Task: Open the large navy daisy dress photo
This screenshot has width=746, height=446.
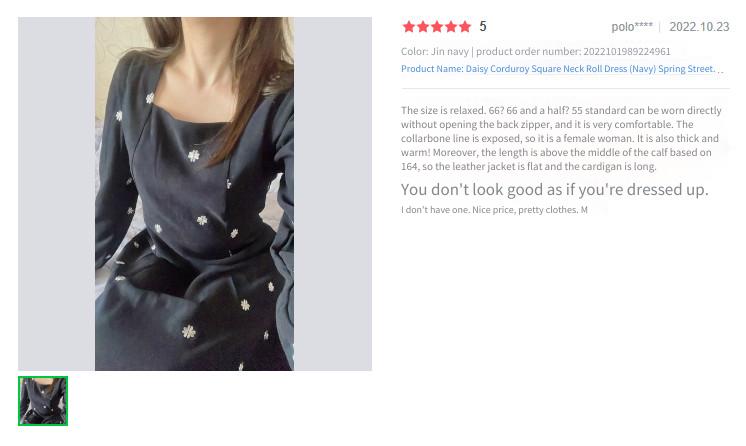Action: point(194,194)
